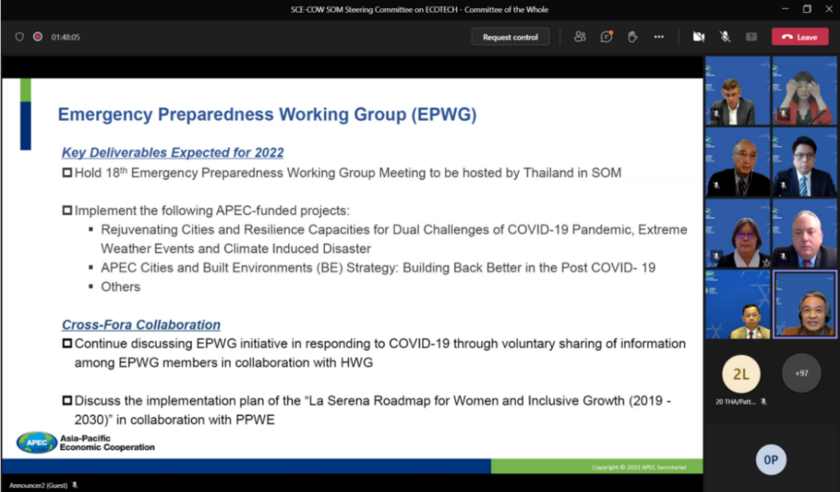Open the meeting chat icon

point(606,37)
